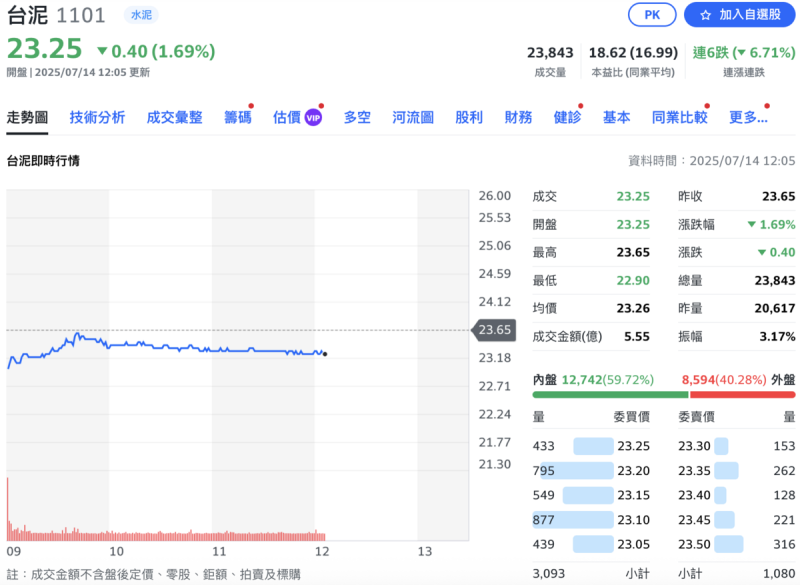The width and height of the screenshot is (800, 585).
Task: Switch to 河流圖 tab
Action: 413,117
